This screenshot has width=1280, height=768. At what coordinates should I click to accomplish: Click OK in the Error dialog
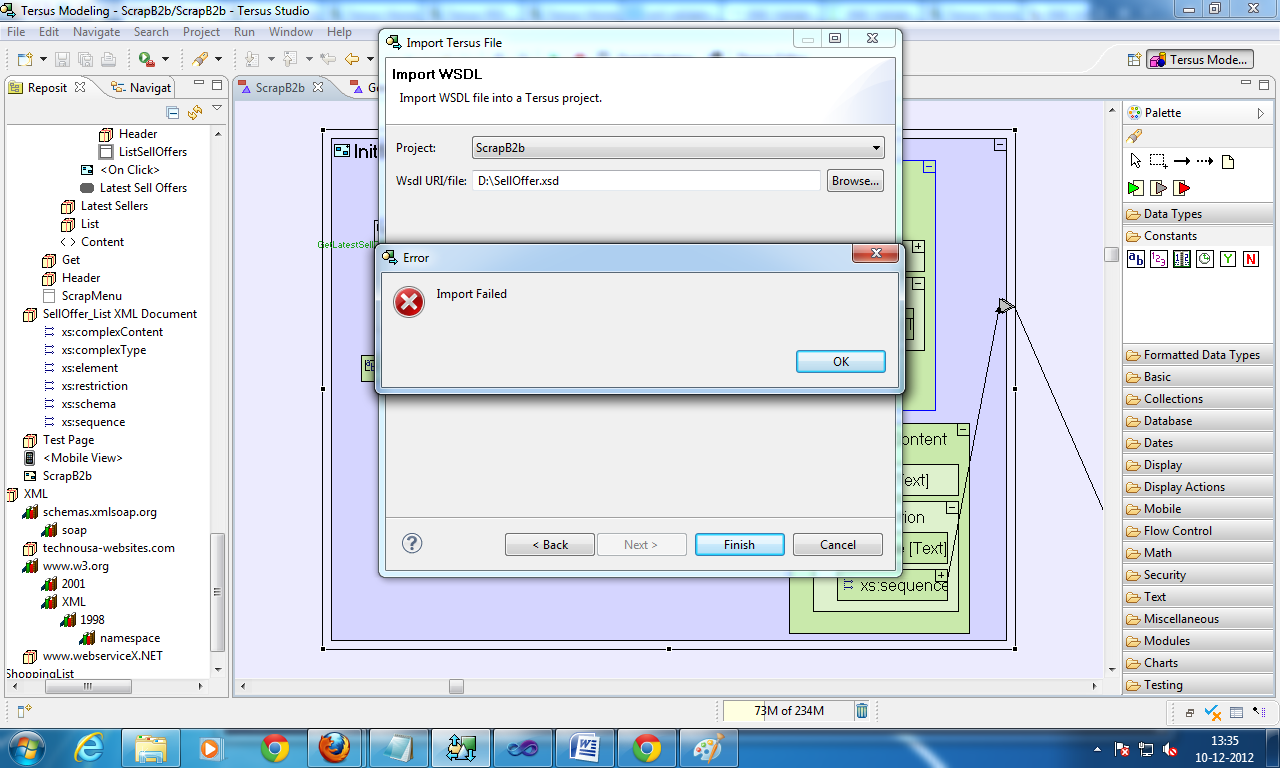click(841, 362)
